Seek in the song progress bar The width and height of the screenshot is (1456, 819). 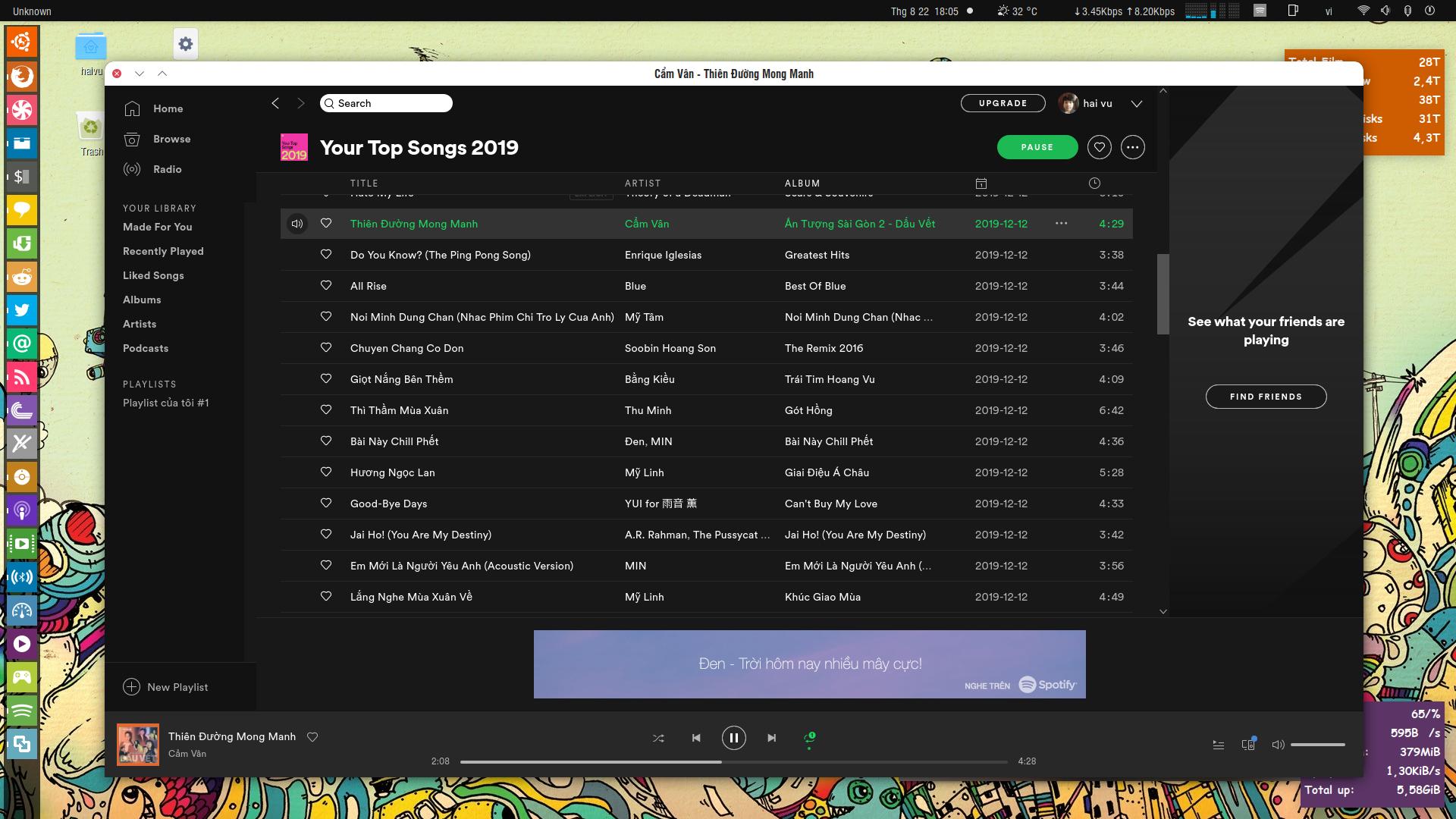734,761
